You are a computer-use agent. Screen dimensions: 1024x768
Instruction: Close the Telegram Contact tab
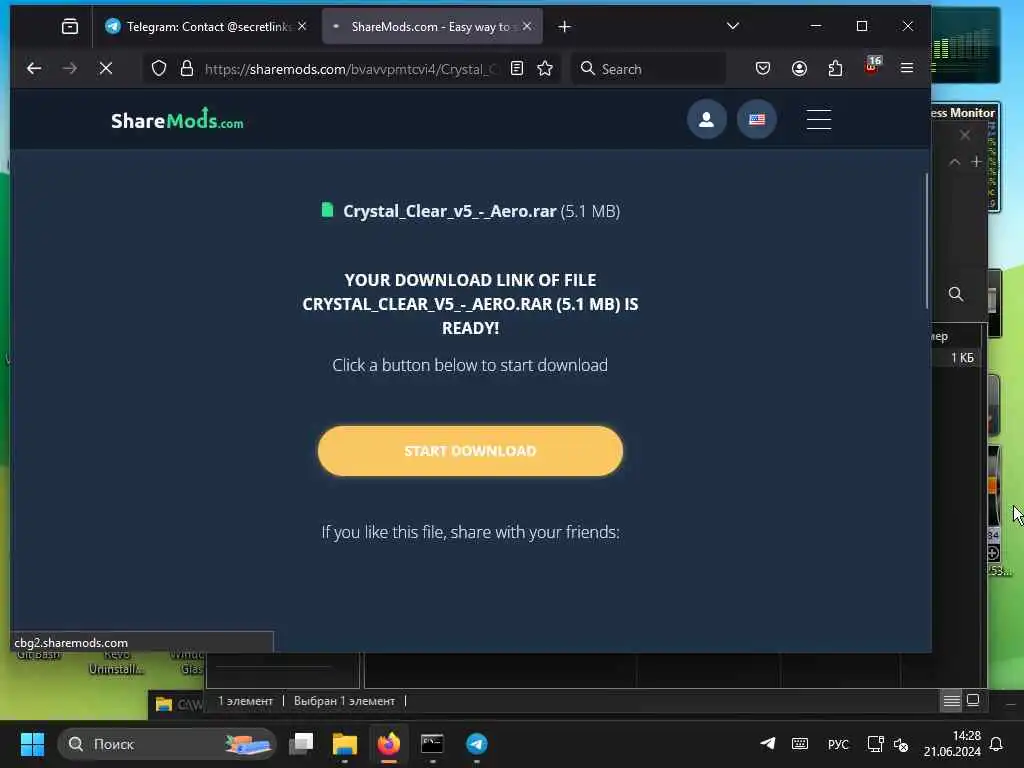coord(302,26)
